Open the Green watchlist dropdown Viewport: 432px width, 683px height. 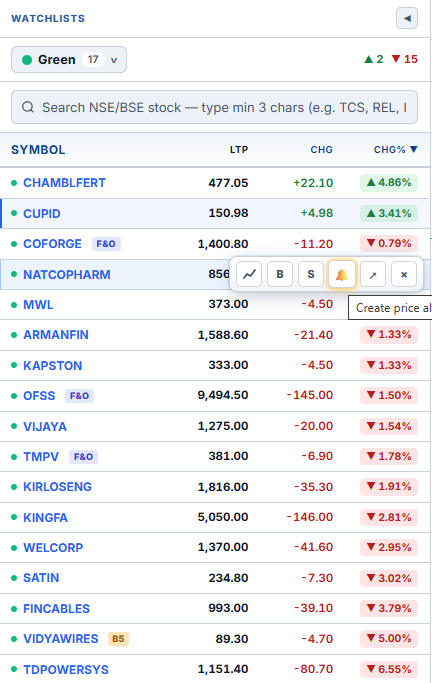pos(69,60)
